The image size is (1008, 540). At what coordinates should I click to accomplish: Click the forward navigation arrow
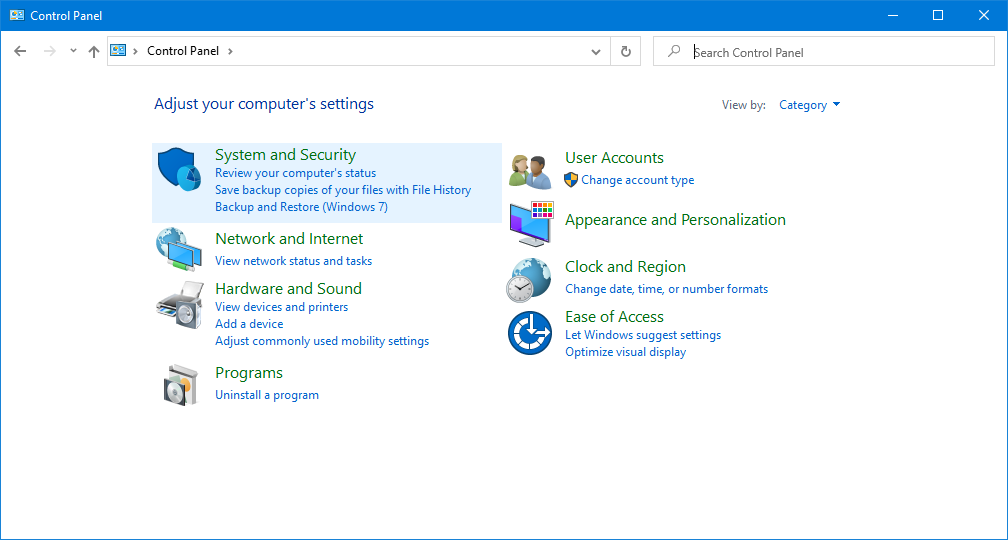click(x=50, y=51)
